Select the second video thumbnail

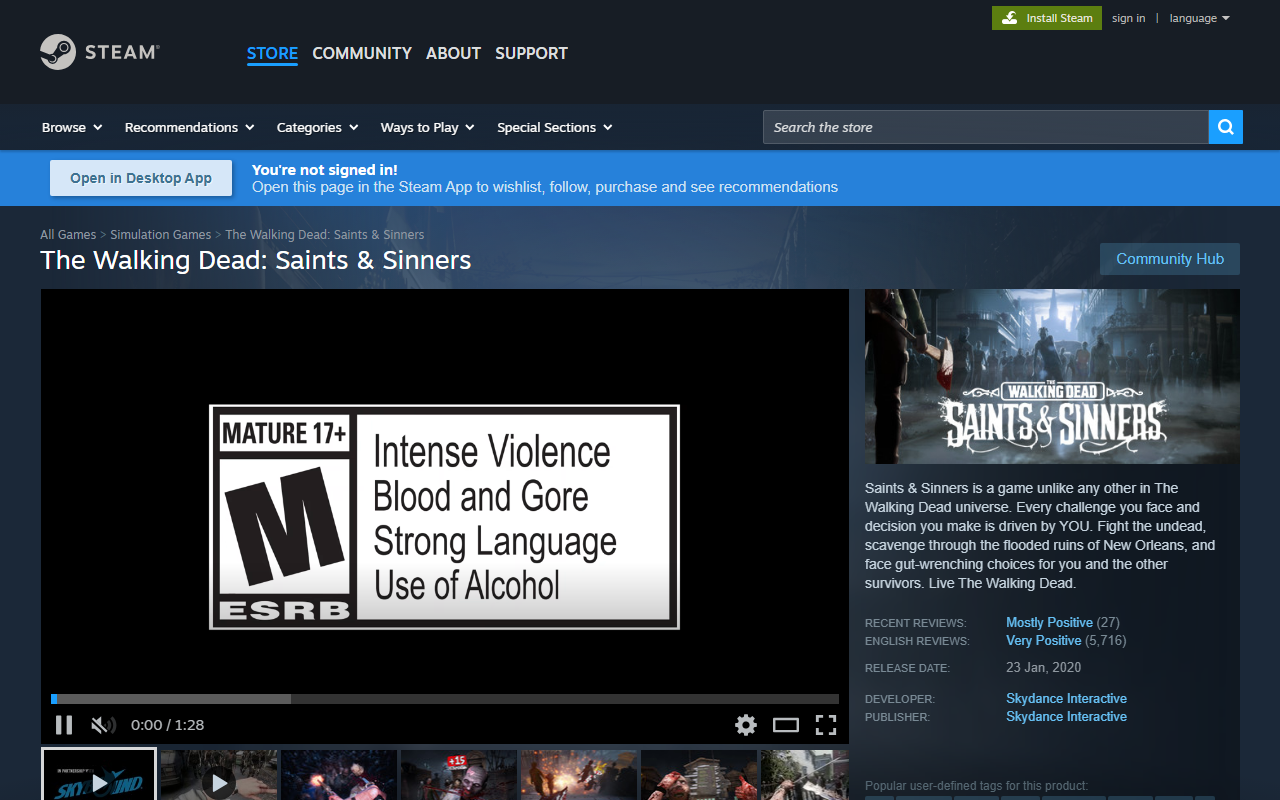click(x=219, y=775)
